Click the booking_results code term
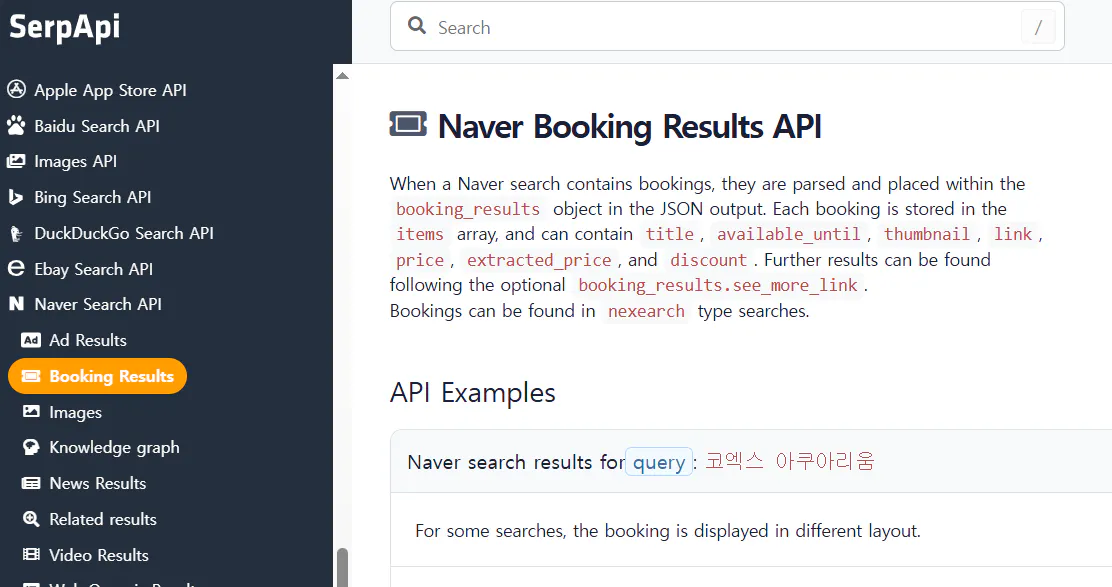 tap(468, 209)
